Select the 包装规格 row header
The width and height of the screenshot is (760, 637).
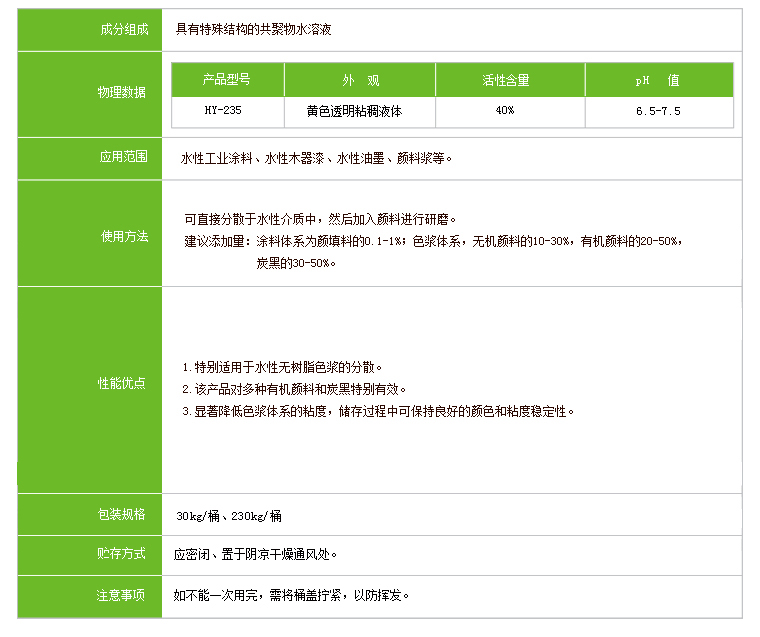click(121, 514)
